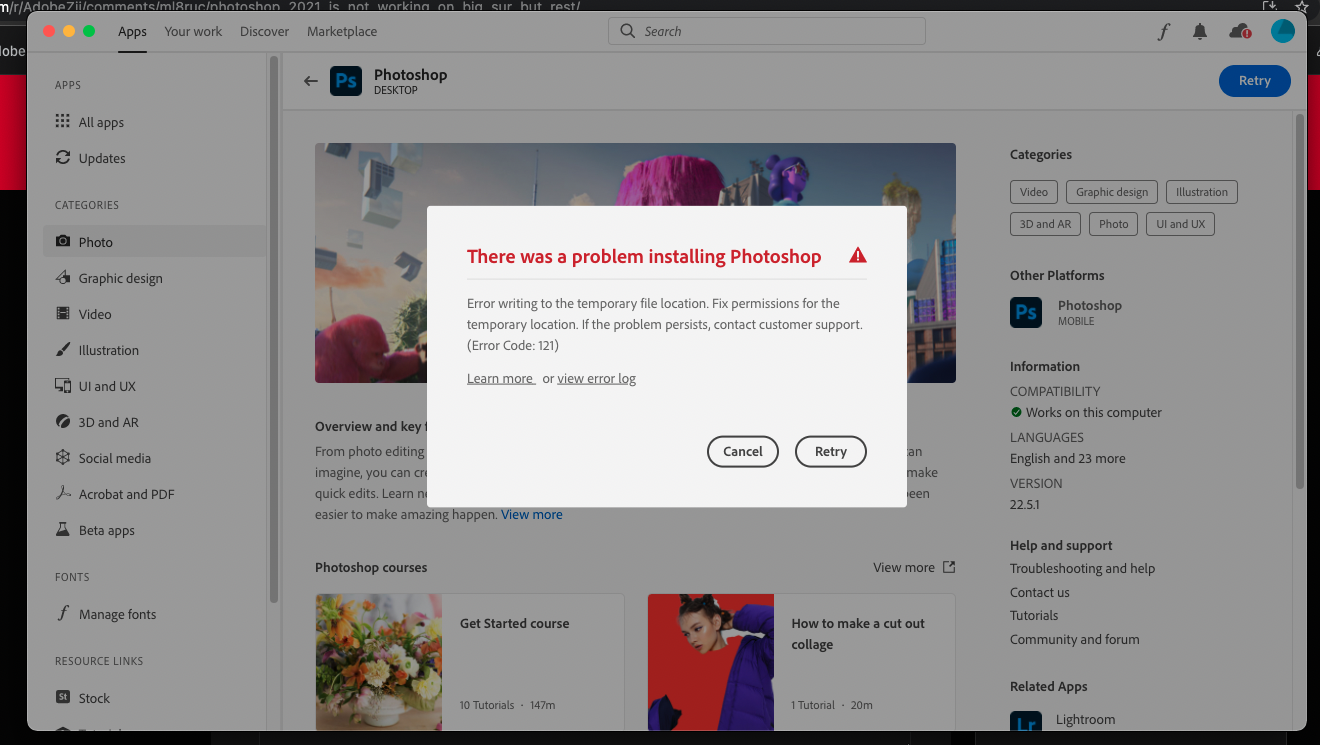Toggle the Video category filter chip

[1034, 191]
